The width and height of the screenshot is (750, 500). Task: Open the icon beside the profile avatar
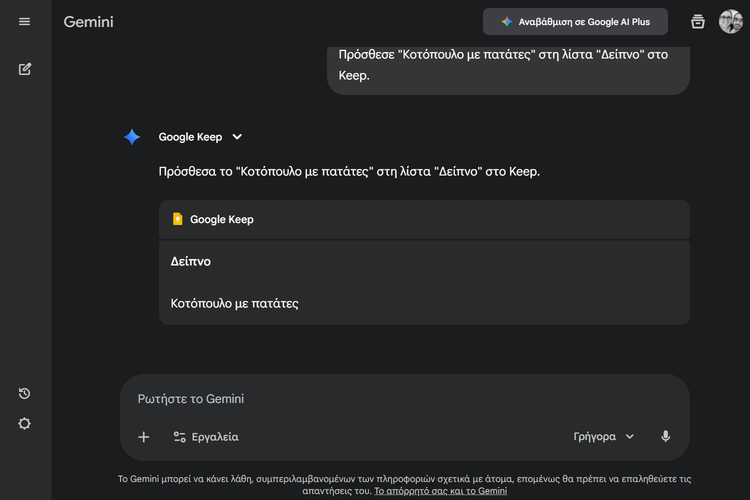click(698, 22)
